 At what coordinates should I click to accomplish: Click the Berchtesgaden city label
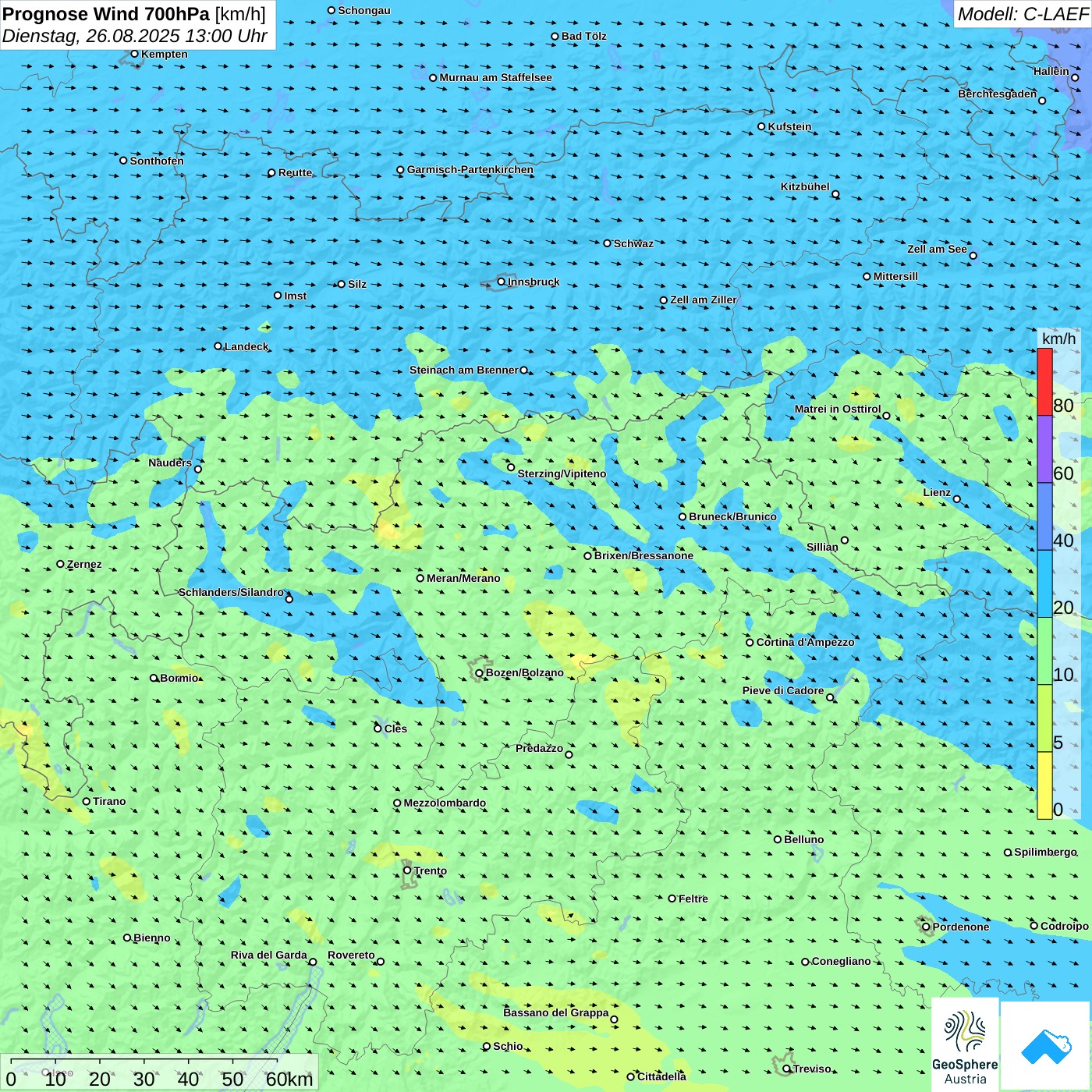tap(998, 94)
